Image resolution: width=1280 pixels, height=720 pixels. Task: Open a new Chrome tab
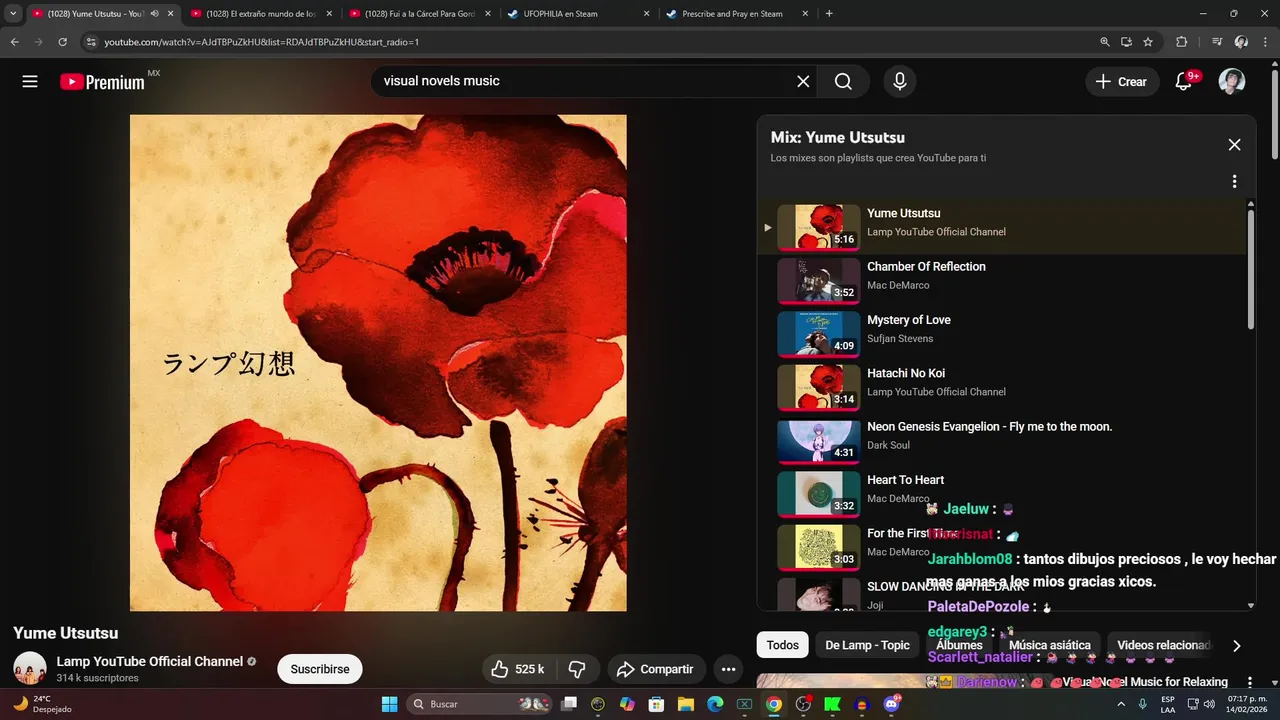[x=829, y=14]
